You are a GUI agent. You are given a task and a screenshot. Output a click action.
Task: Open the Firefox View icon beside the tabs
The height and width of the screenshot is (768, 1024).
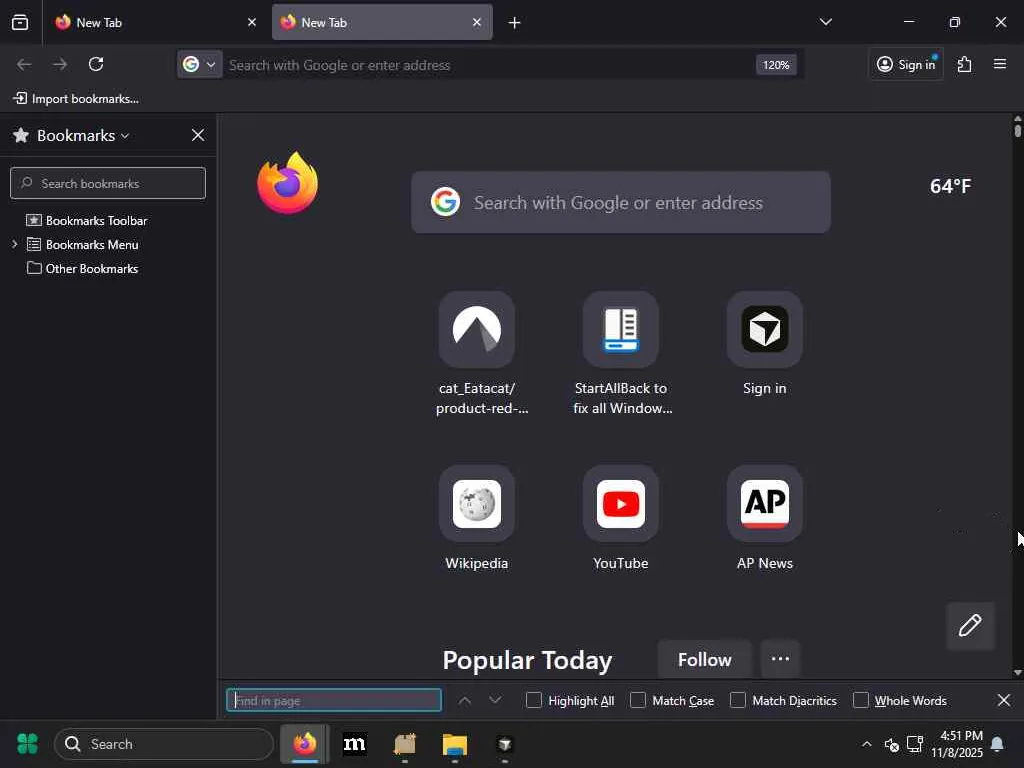20,22
